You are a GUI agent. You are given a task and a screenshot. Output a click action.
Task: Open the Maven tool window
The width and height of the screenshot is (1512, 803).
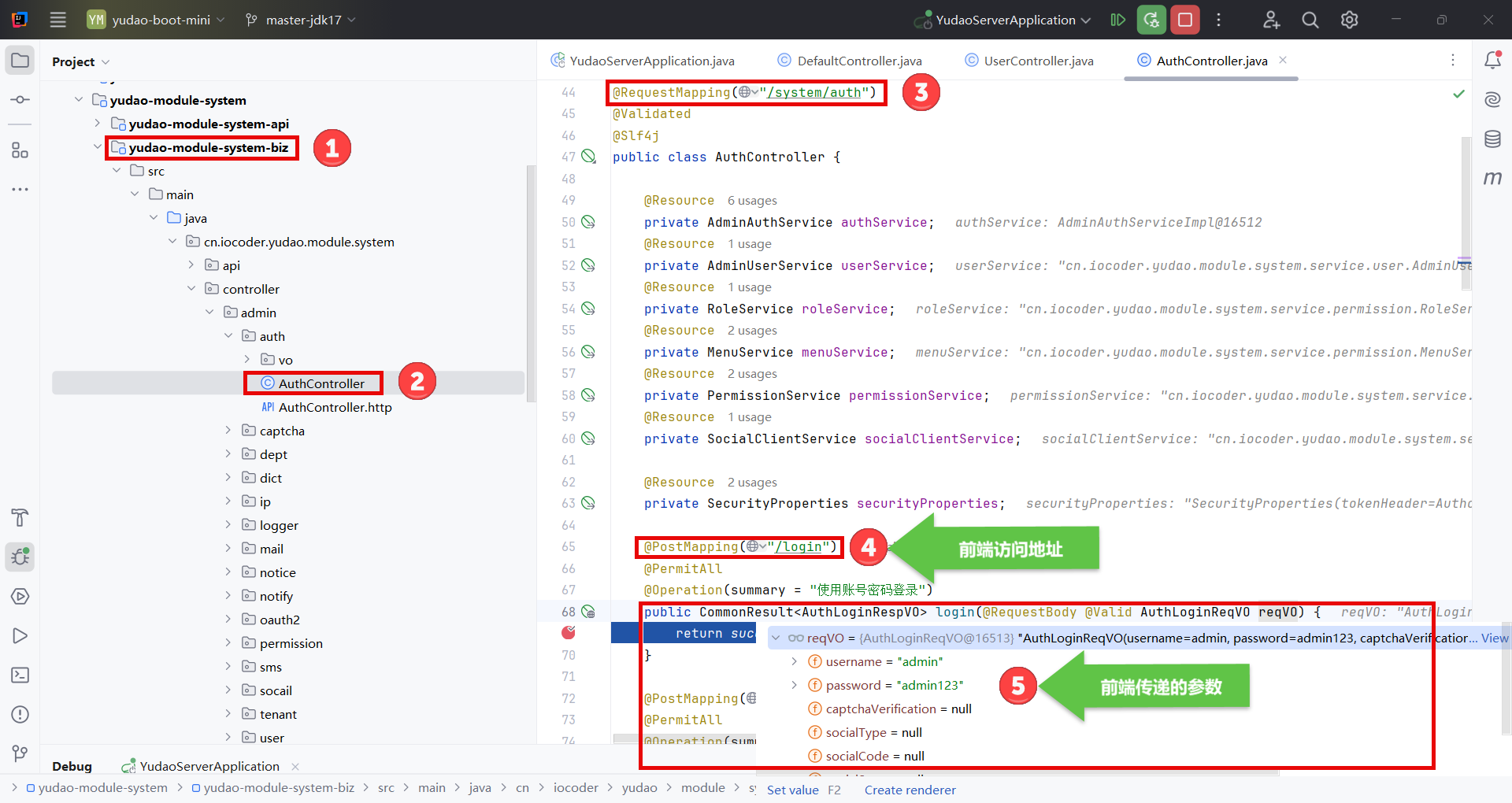tap(1492, 178)
